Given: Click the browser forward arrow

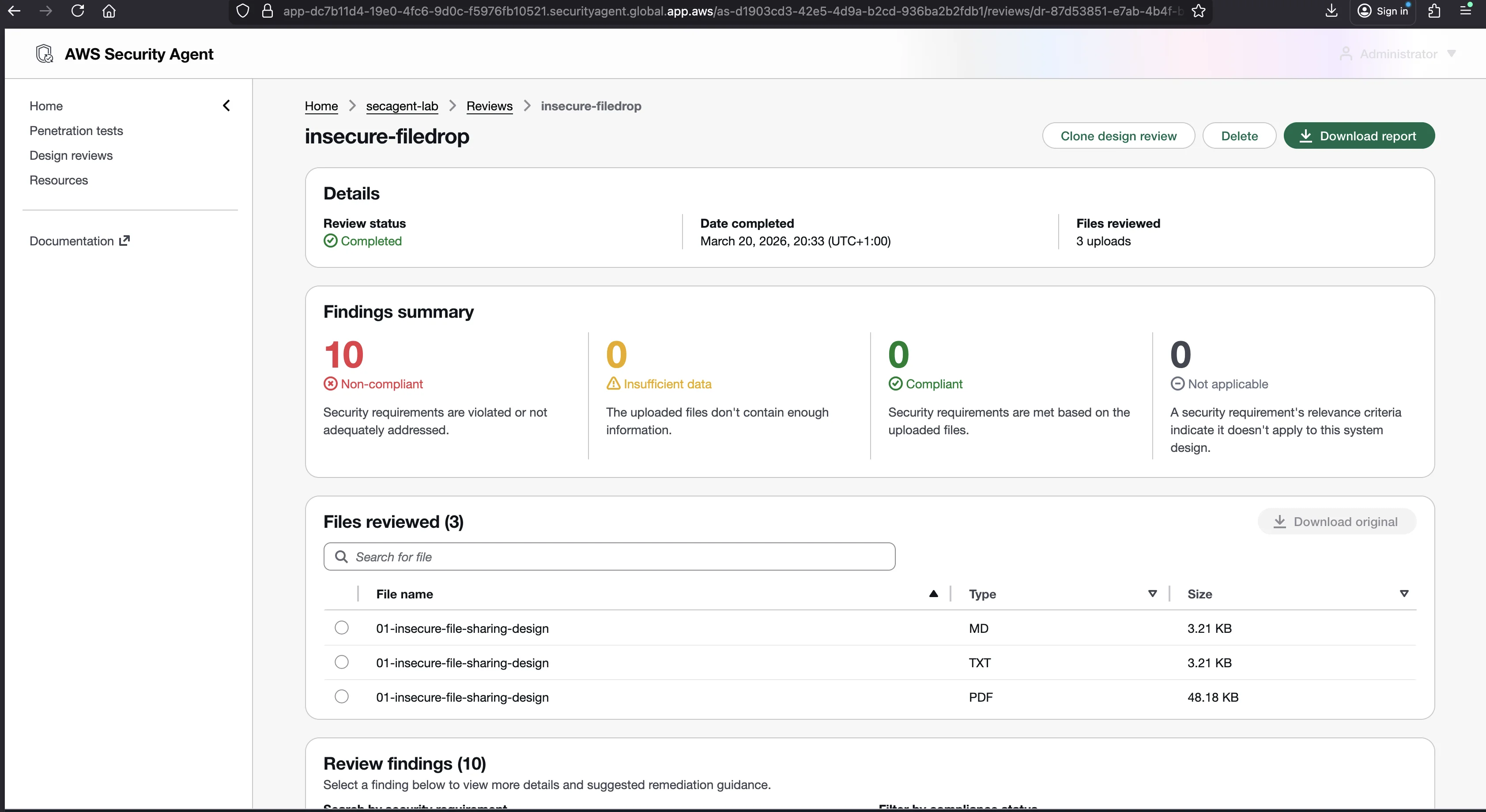Looking at the screenshot, I should point(45,11).
